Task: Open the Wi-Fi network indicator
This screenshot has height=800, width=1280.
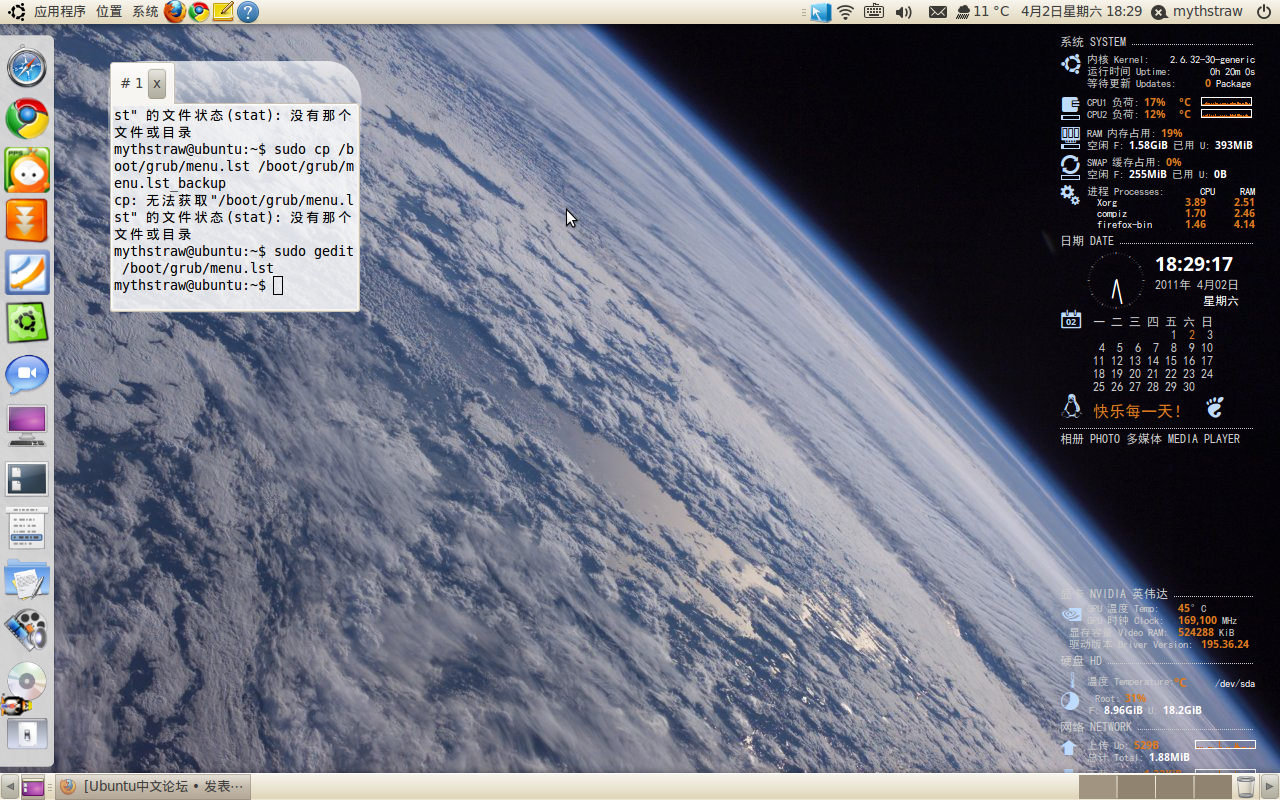Action: click(846, 12)
